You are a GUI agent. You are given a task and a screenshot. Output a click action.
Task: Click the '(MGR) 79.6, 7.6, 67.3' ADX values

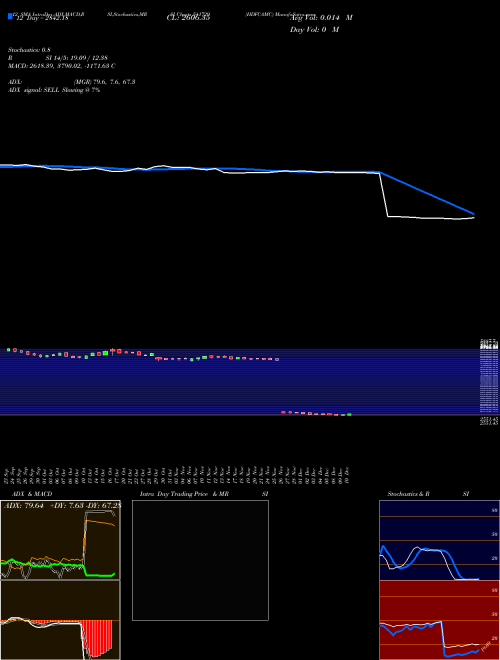(104, 82)
